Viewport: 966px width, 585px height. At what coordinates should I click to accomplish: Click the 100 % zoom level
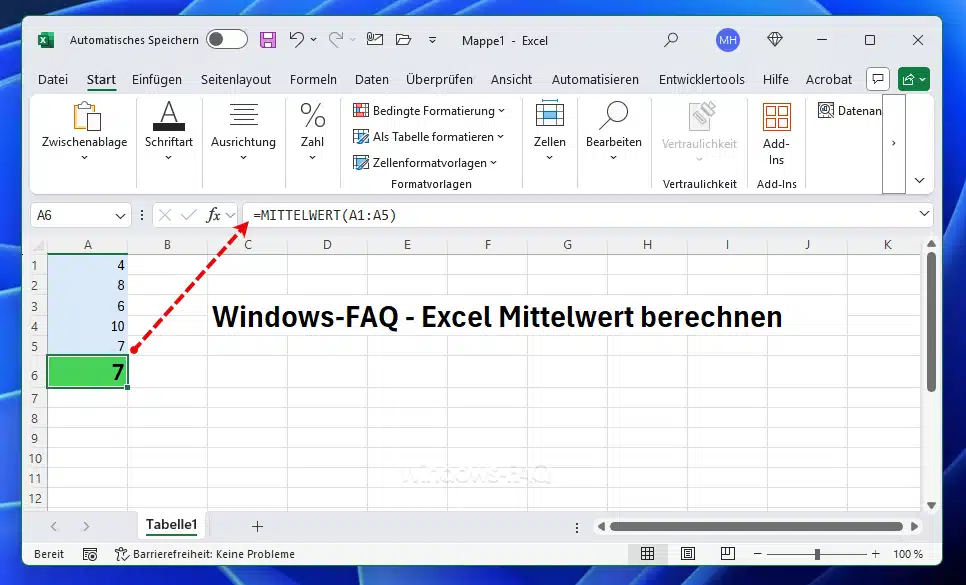907,554
